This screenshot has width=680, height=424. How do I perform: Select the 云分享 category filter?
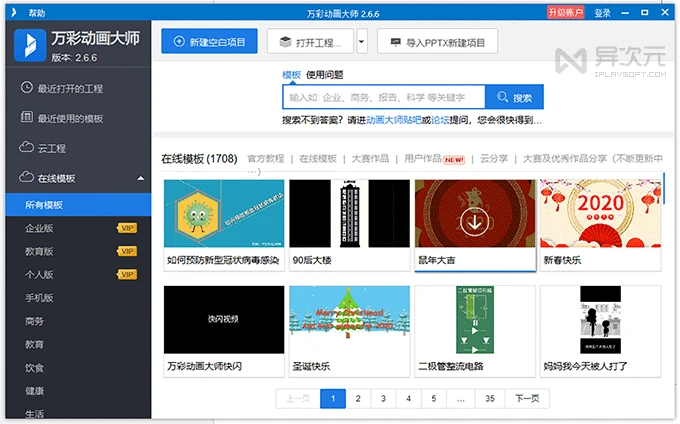[494, 159]
